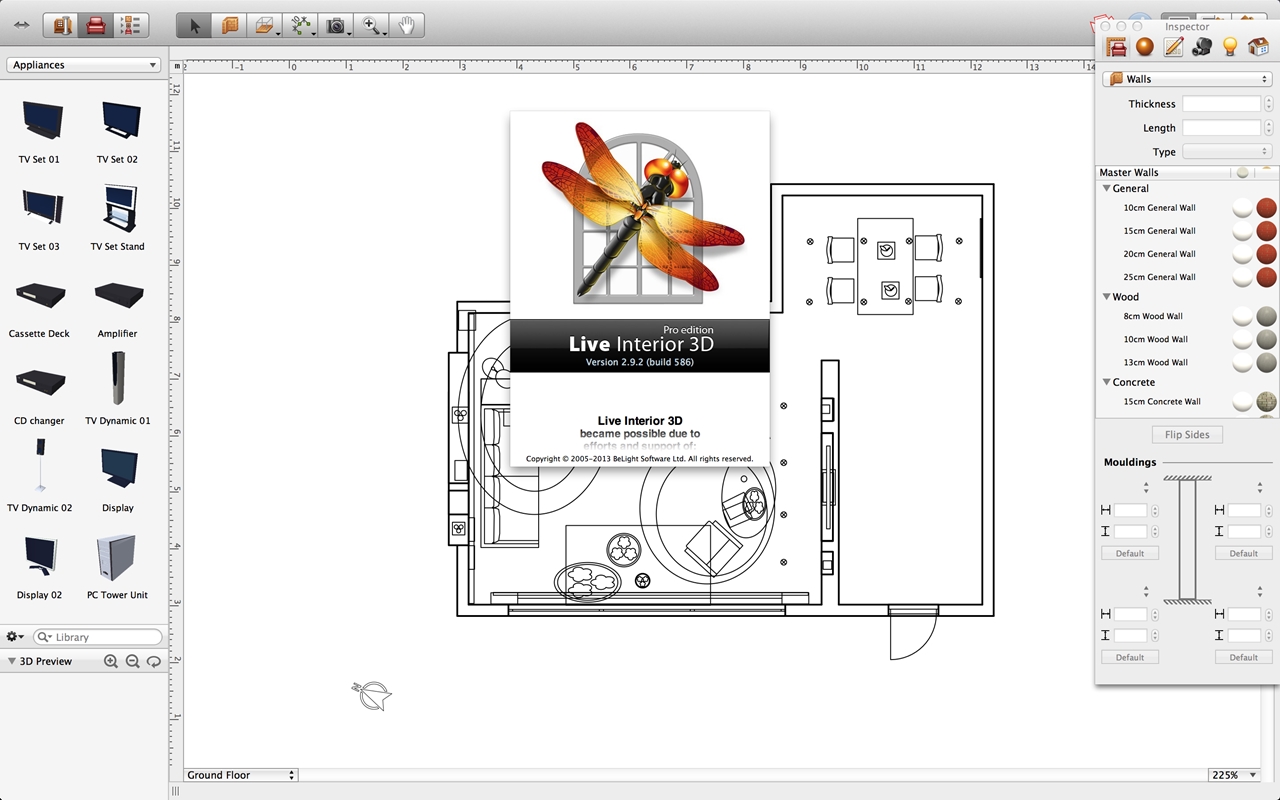Viewport: 1280px width, 800px height.
Task: Select the dimension and annotation tool
Action: coord(301,26)
